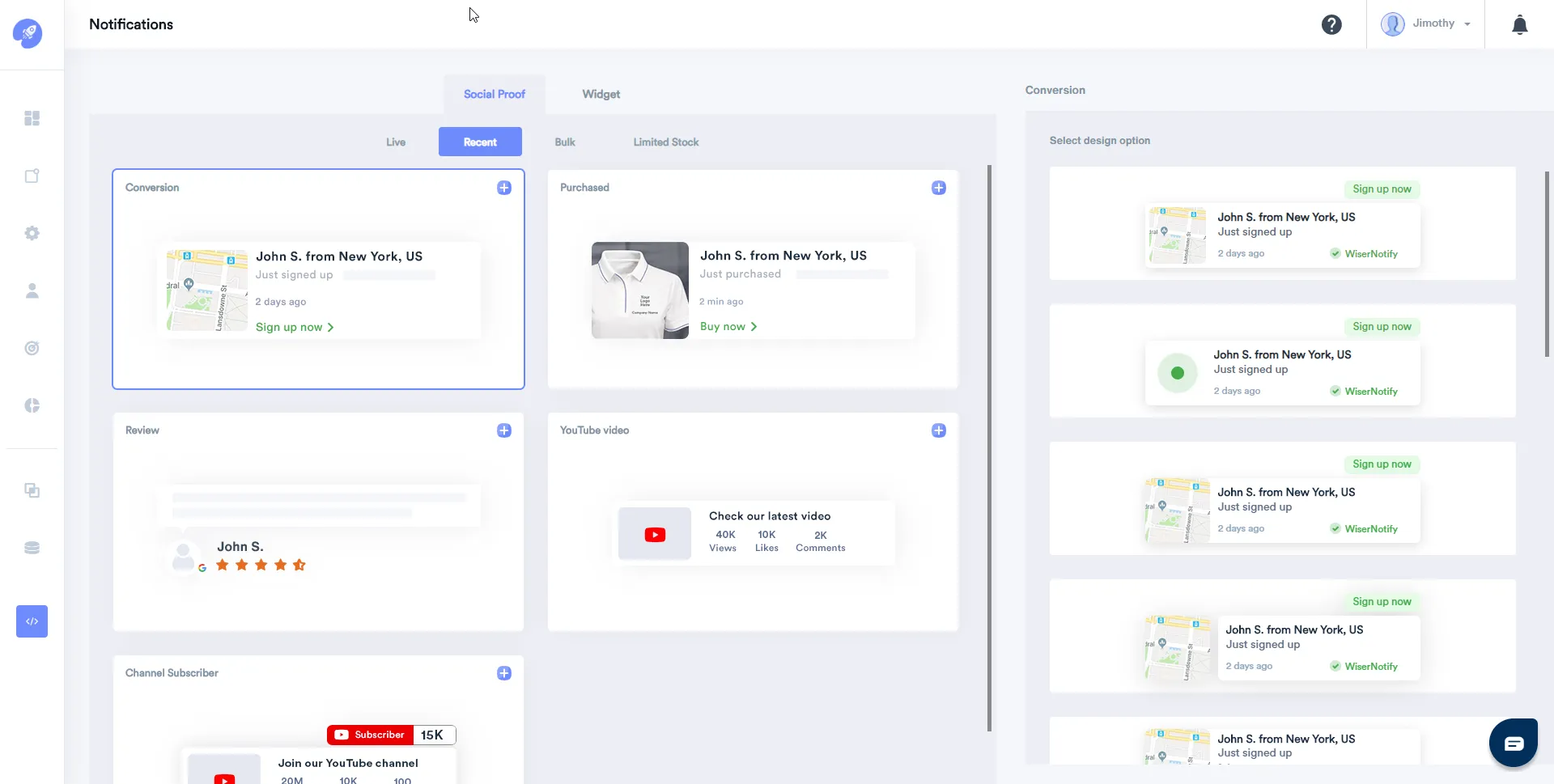Switch to the Live filter
The height and width of the screenshot is (784, 1554).
point(396,142)
